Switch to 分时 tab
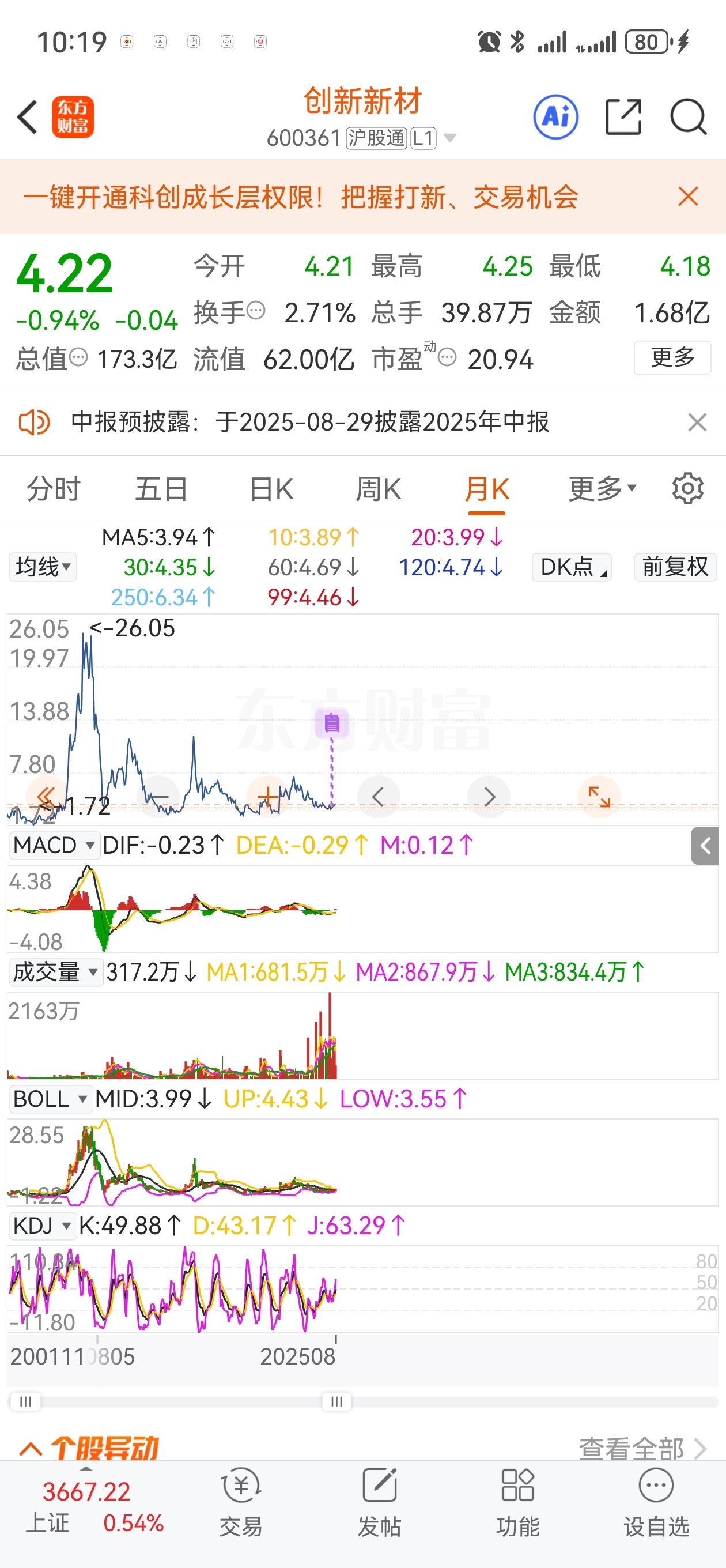The height and width of the screenshot is (1568, 726). click(x=54, y=489)
